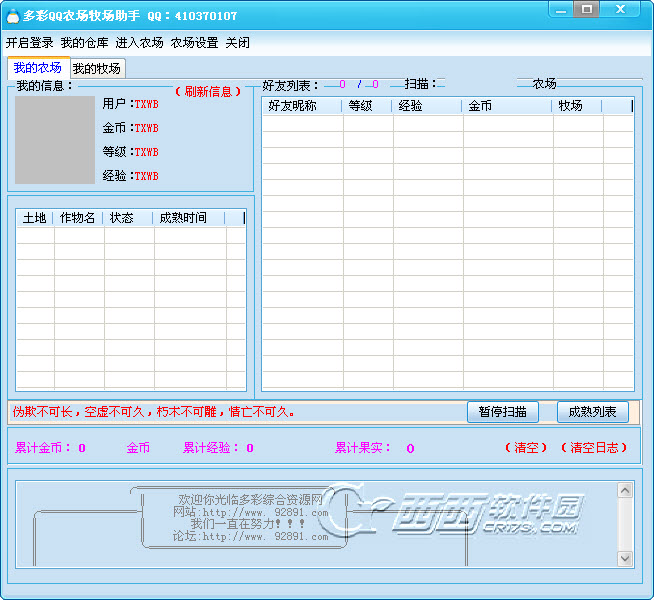Click the 刷新信息 refresh link
The image size is (654, 600).
(208, 92)
